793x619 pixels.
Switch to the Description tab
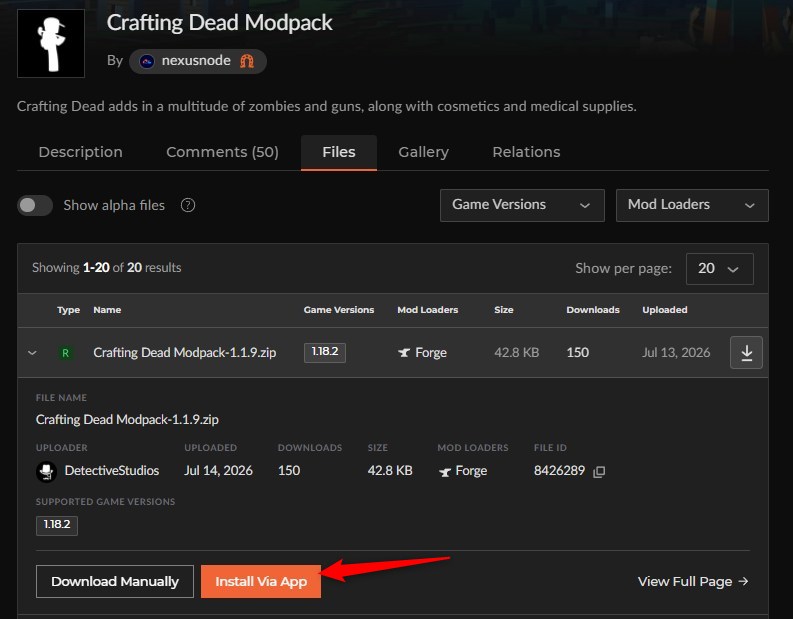pos(80,152)
